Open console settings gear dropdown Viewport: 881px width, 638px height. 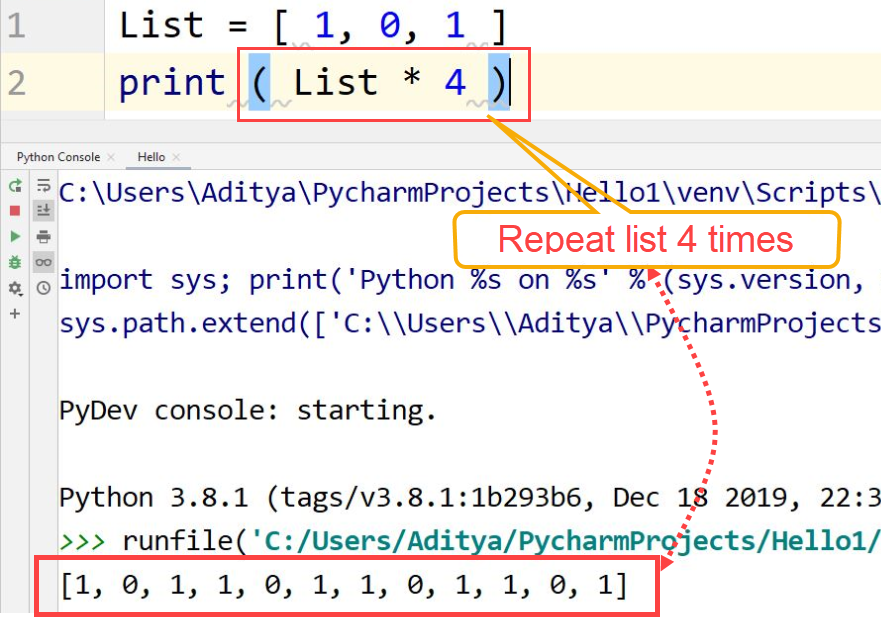click(15, 288)
